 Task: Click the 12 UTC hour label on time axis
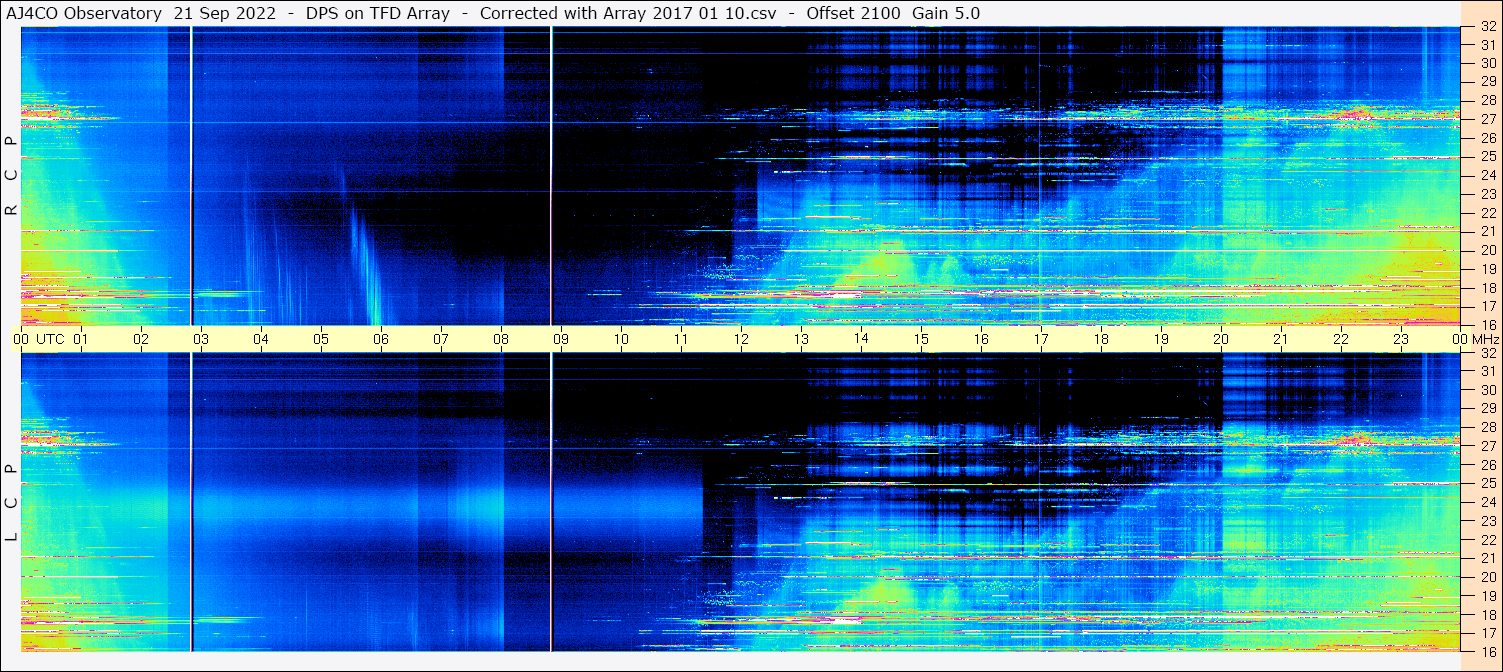pos(741,339)
